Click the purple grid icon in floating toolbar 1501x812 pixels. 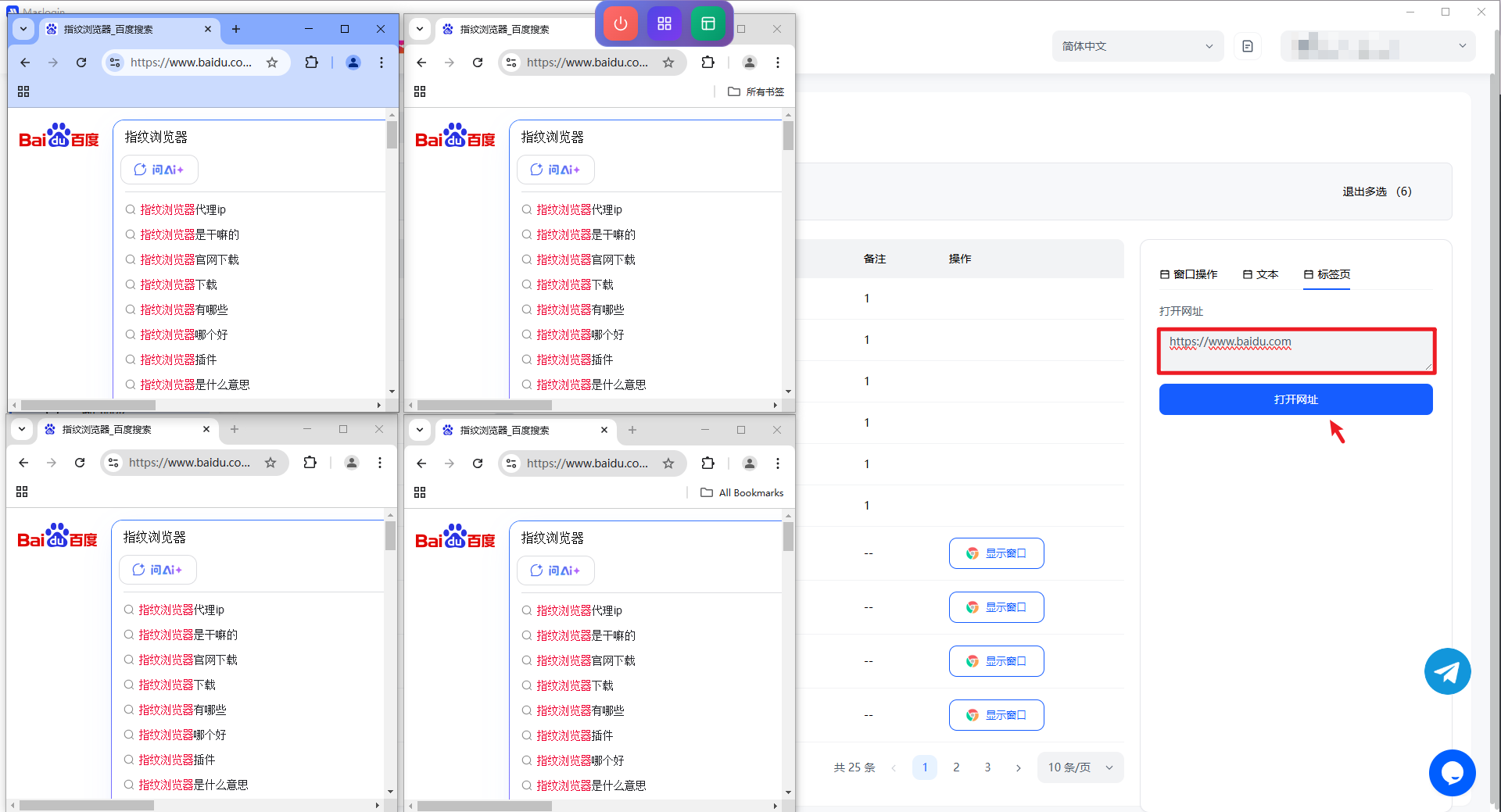coord(665,23)
